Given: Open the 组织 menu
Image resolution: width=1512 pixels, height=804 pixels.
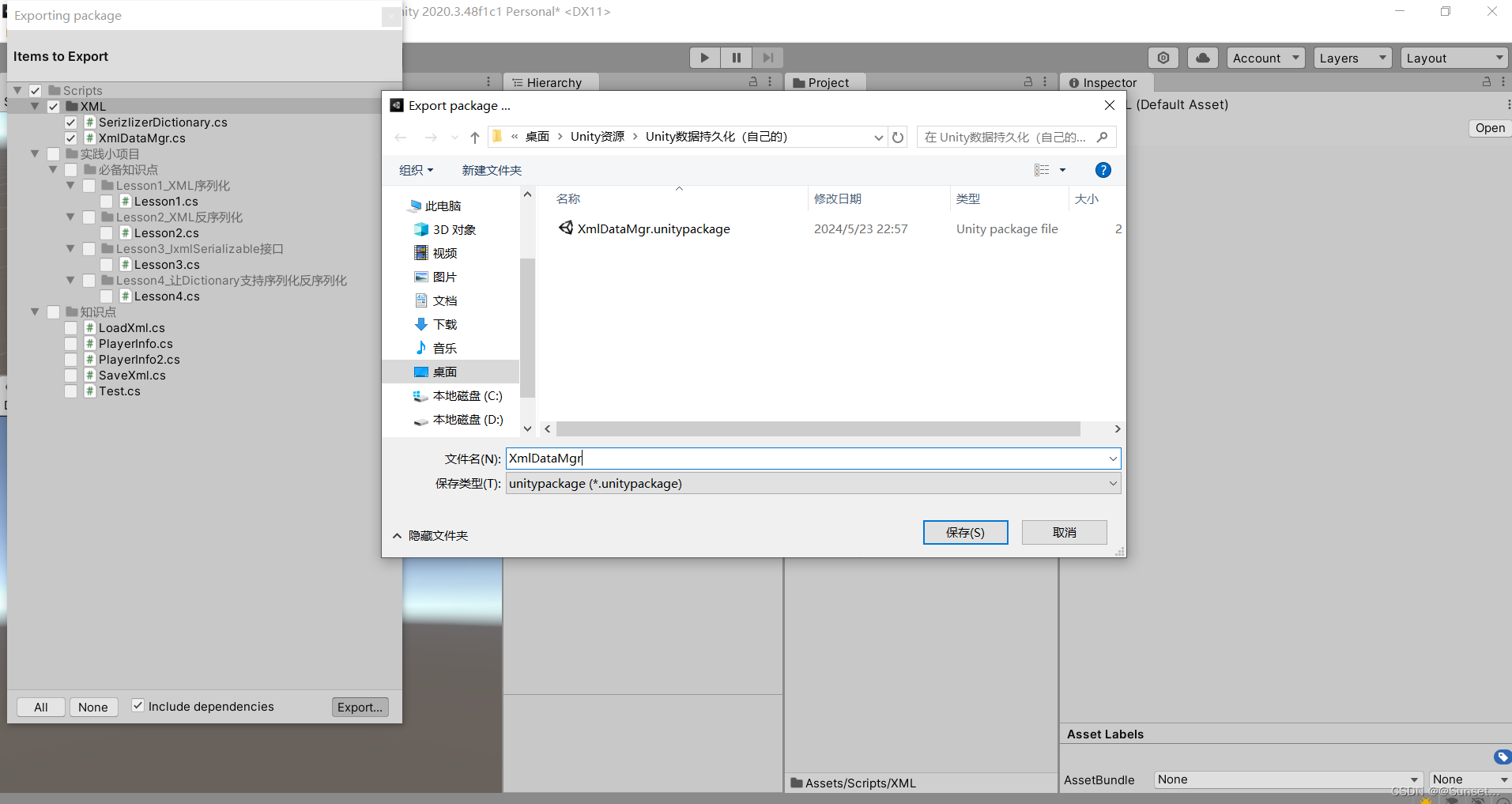Looking at the screenshot, I should click(x=416, y=170).
